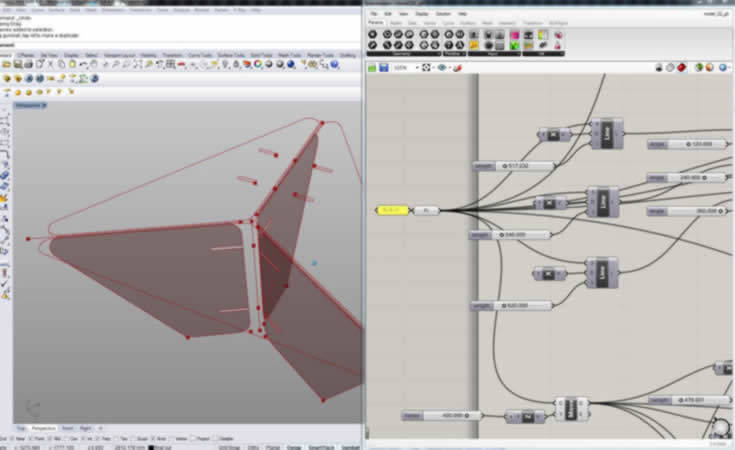Open the Perspective viewport title dropdown
This screenshot has height=450, width=735.
(30, 105)
